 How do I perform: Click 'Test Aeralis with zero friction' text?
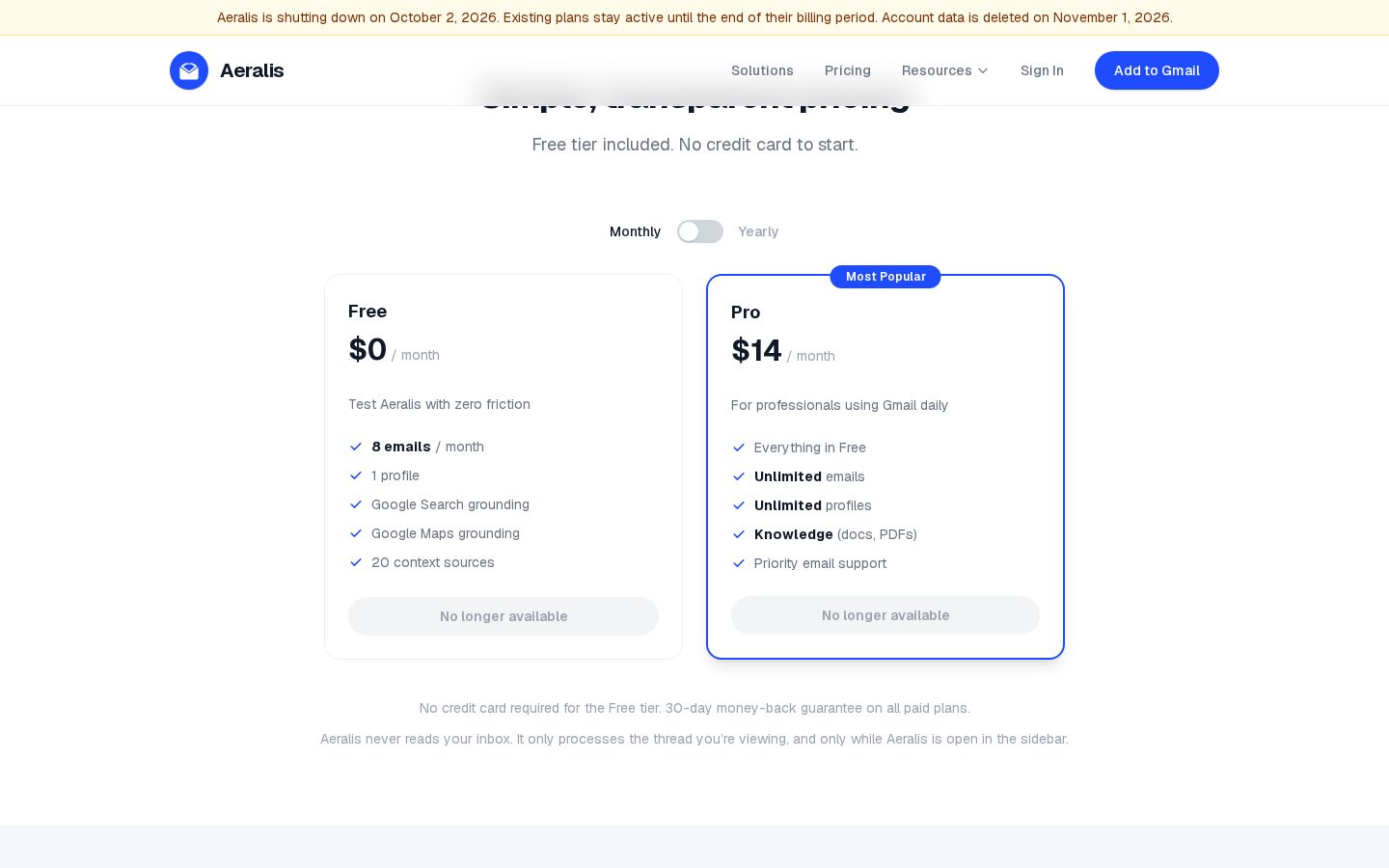[439, 404]
